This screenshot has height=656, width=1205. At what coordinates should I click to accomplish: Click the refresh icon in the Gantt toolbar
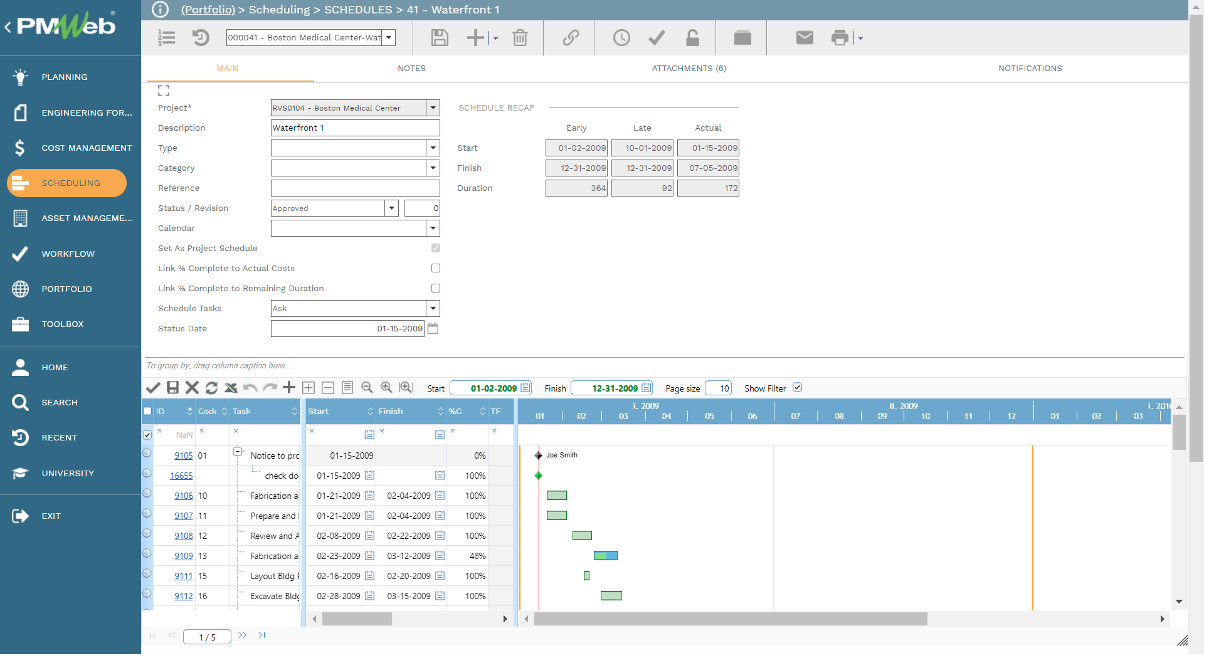tap(212, 388)
